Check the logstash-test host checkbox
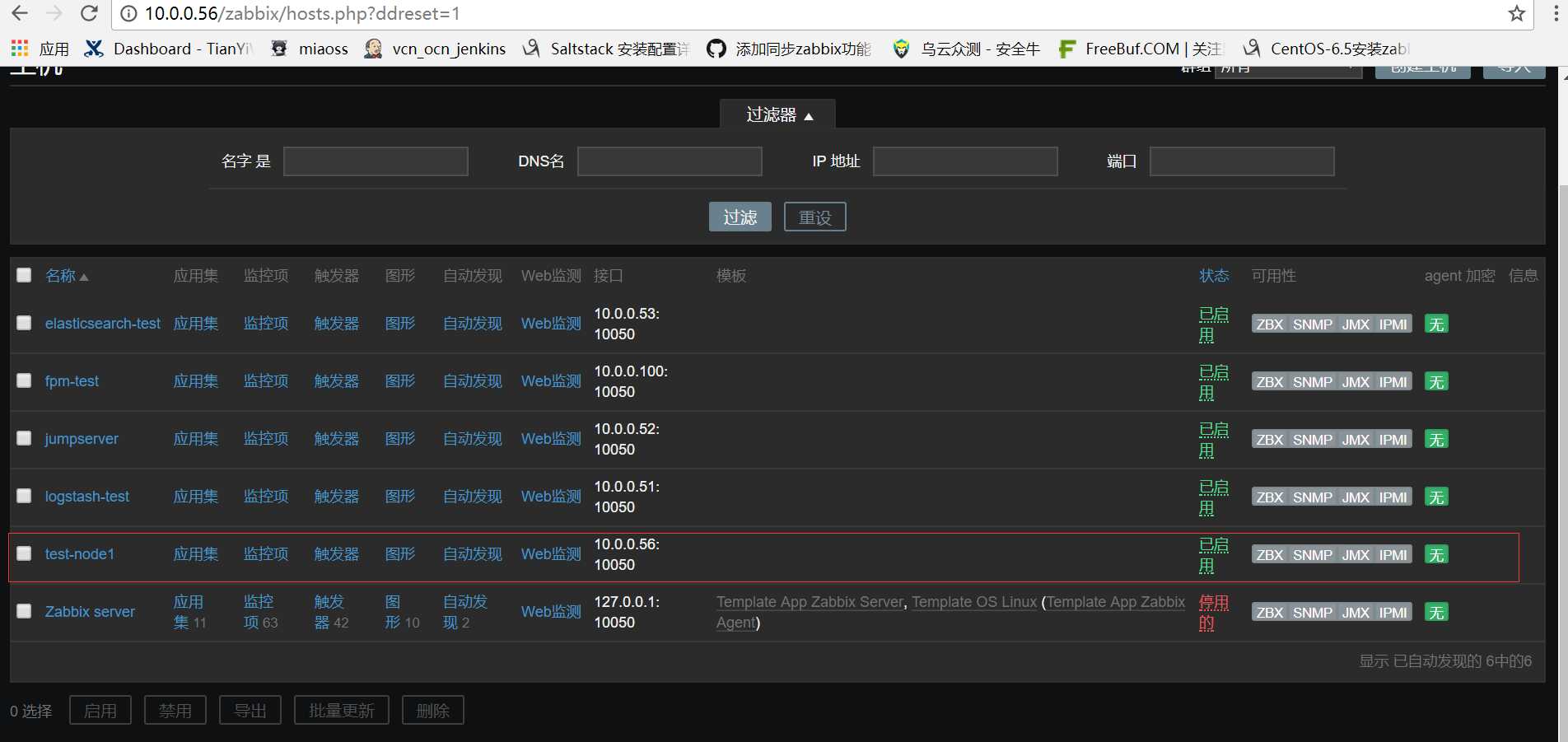 click(x=24, y=496)
